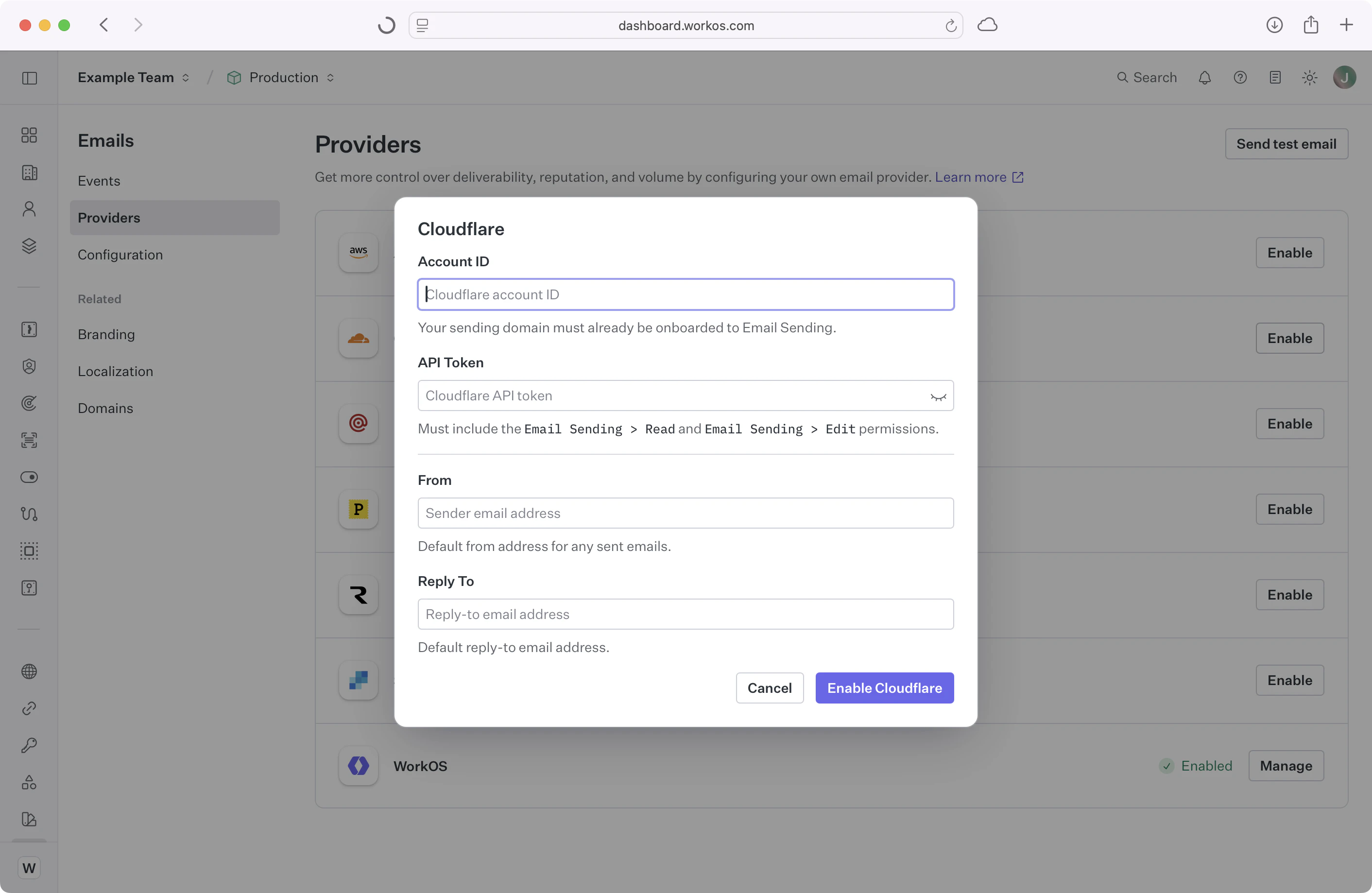Viewport: 1372px width, 893px height.
Task: Click the red target Mailgun provider logo
Action: pos(358,423)
